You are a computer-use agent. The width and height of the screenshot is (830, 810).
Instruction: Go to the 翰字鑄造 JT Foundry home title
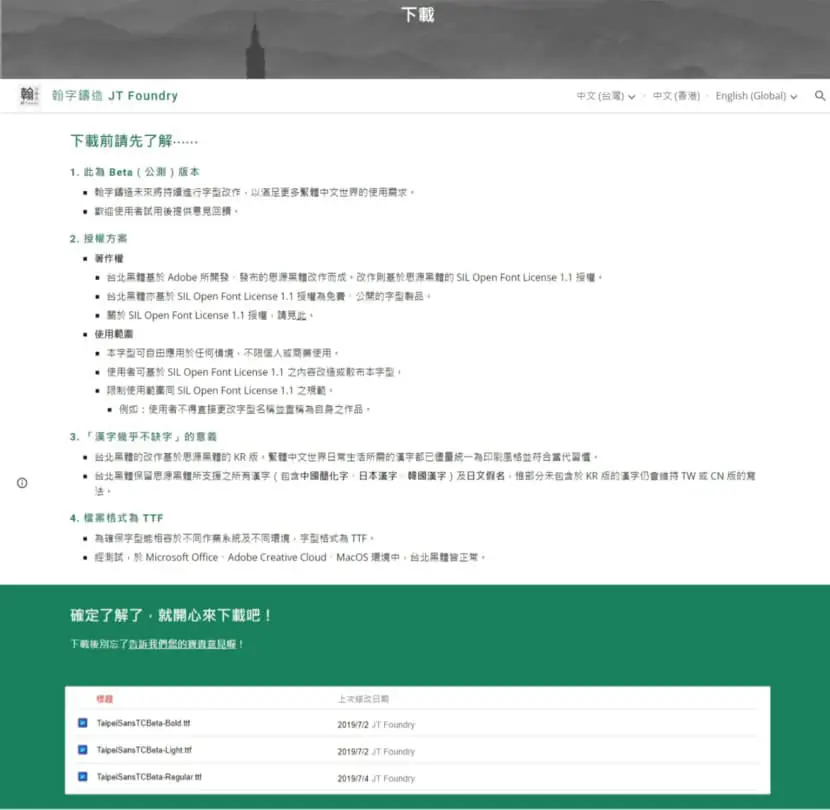click(115, 96)
